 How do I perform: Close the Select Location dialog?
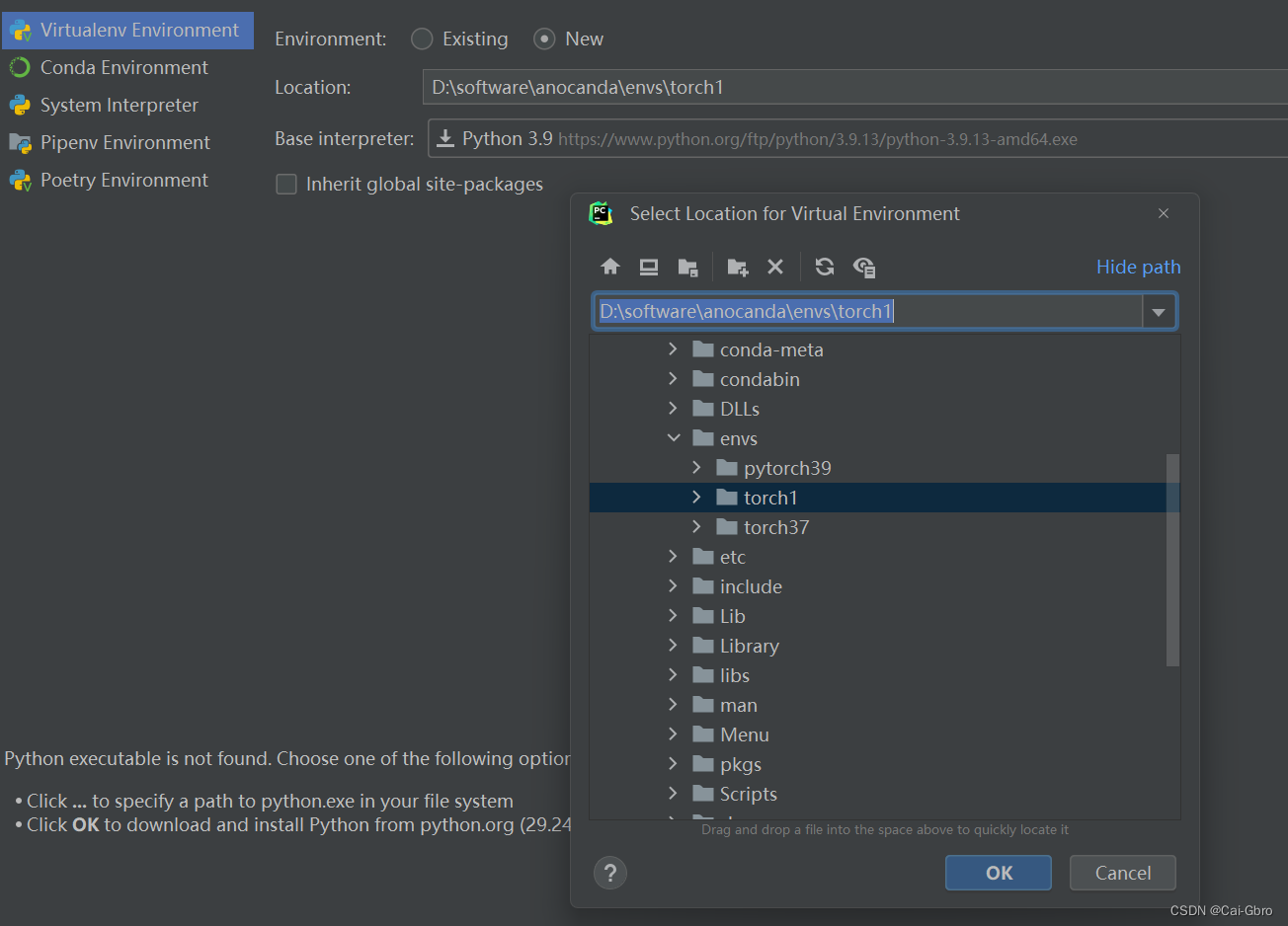(1164, 213)
